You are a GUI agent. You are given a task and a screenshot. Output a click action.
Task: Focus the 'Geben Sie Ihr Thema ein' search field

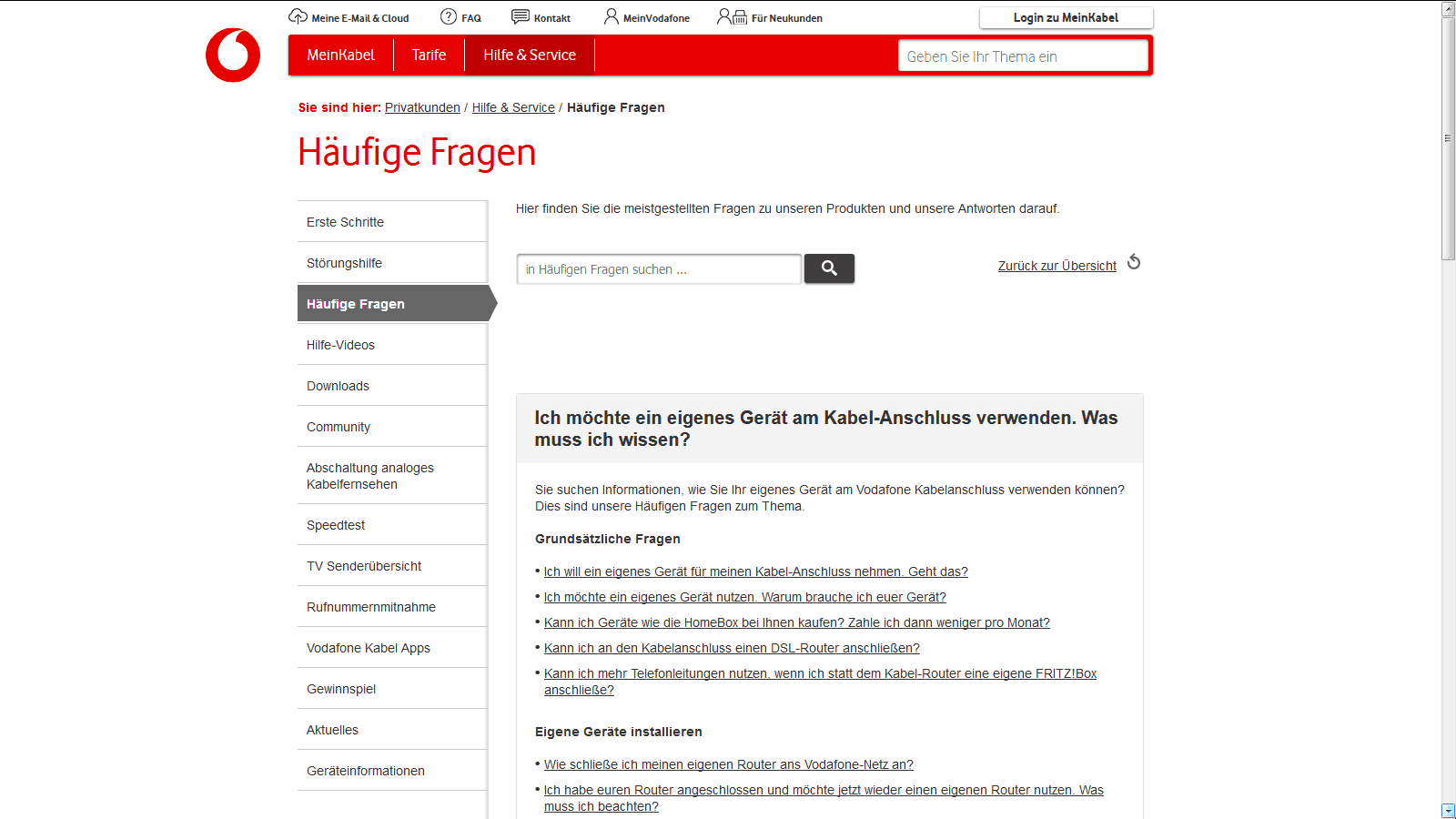[1023, 56]
